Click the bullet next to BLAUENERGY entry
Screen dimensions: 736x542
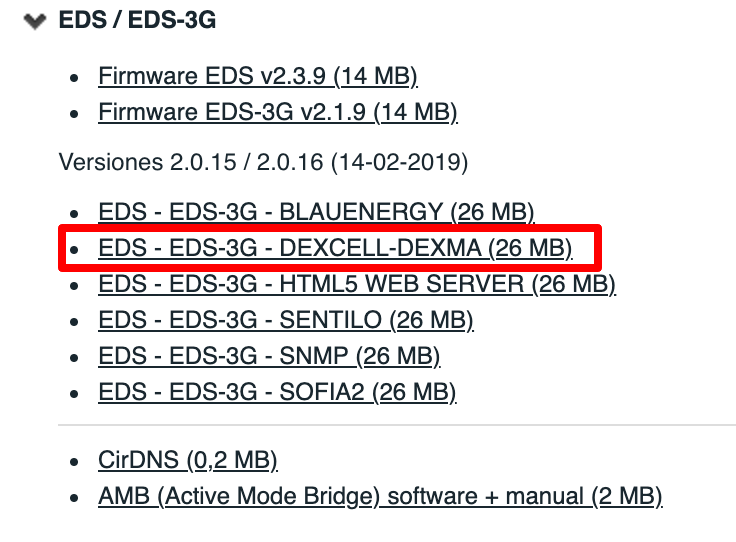73,214
